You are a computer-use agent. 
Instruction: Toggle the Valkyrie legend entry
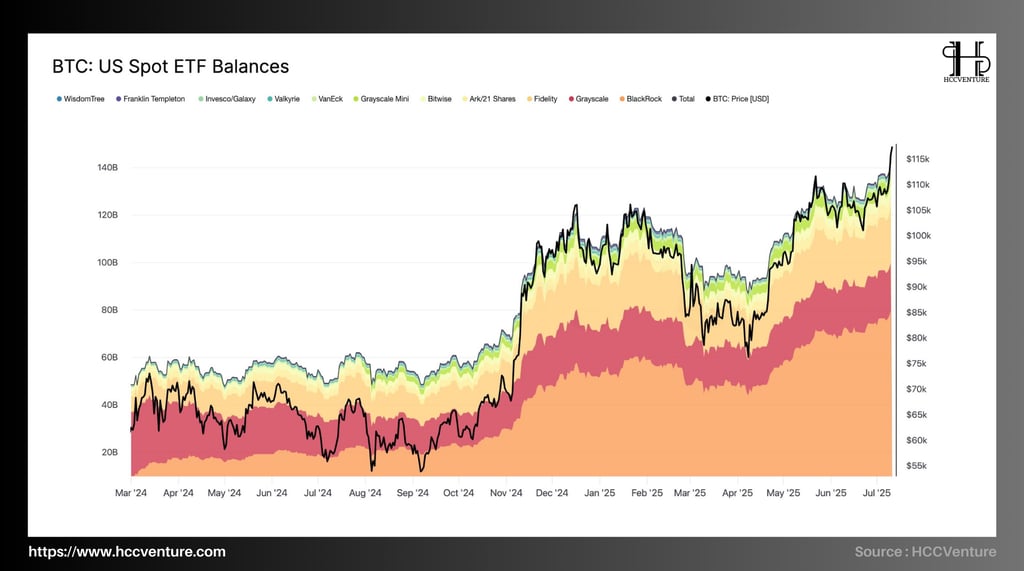(283, 99)
